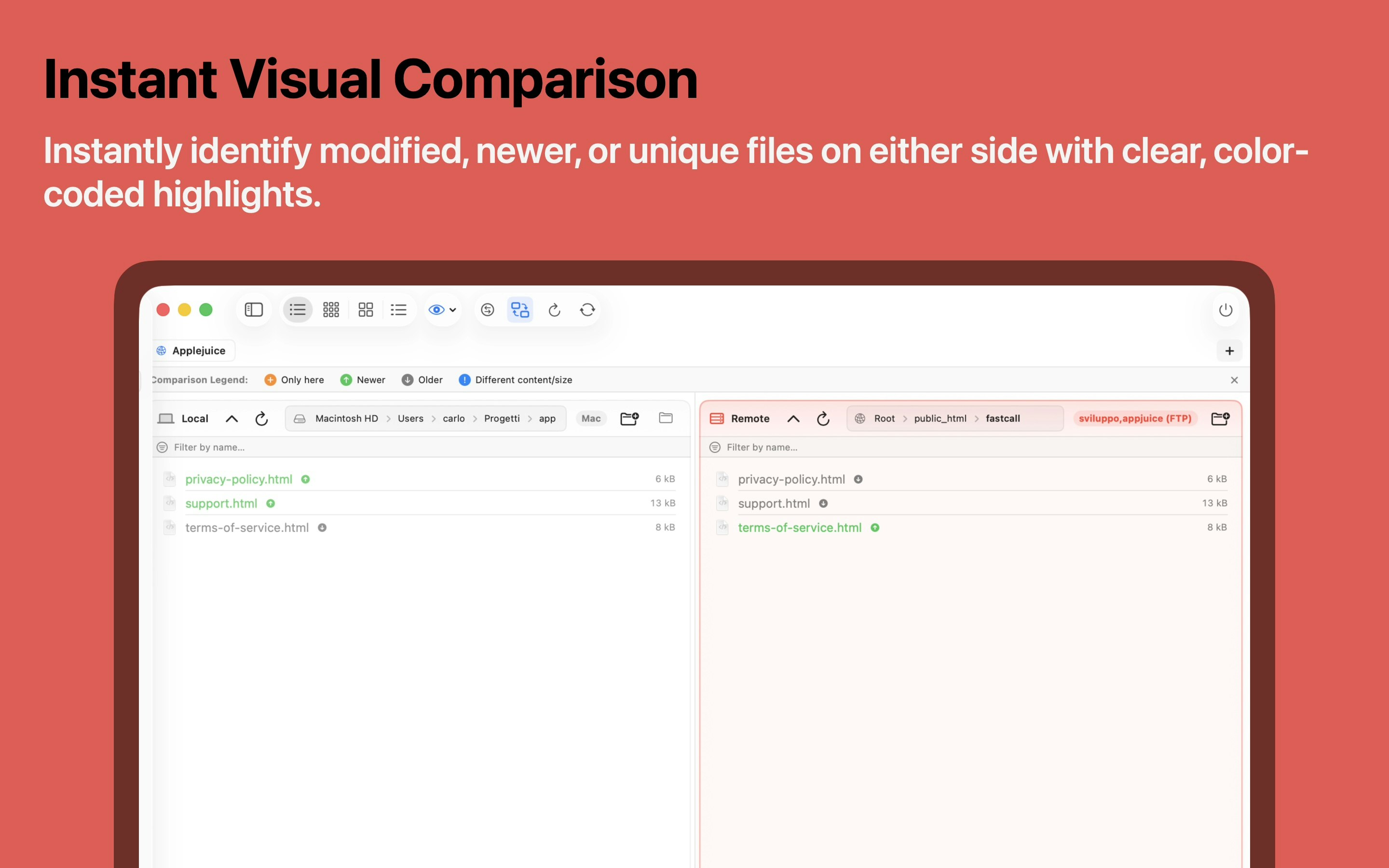The height and width of the screenshot is (868, 1389).
Task: Focus the Remote Filter by name field
Action: tap(970, 447)
